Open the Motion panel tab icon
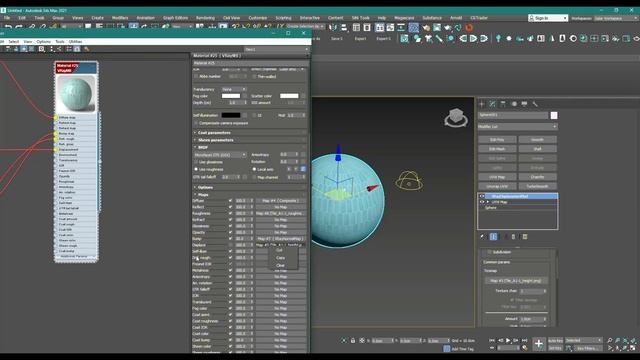 pyautogui.click(x=514, y=104)
